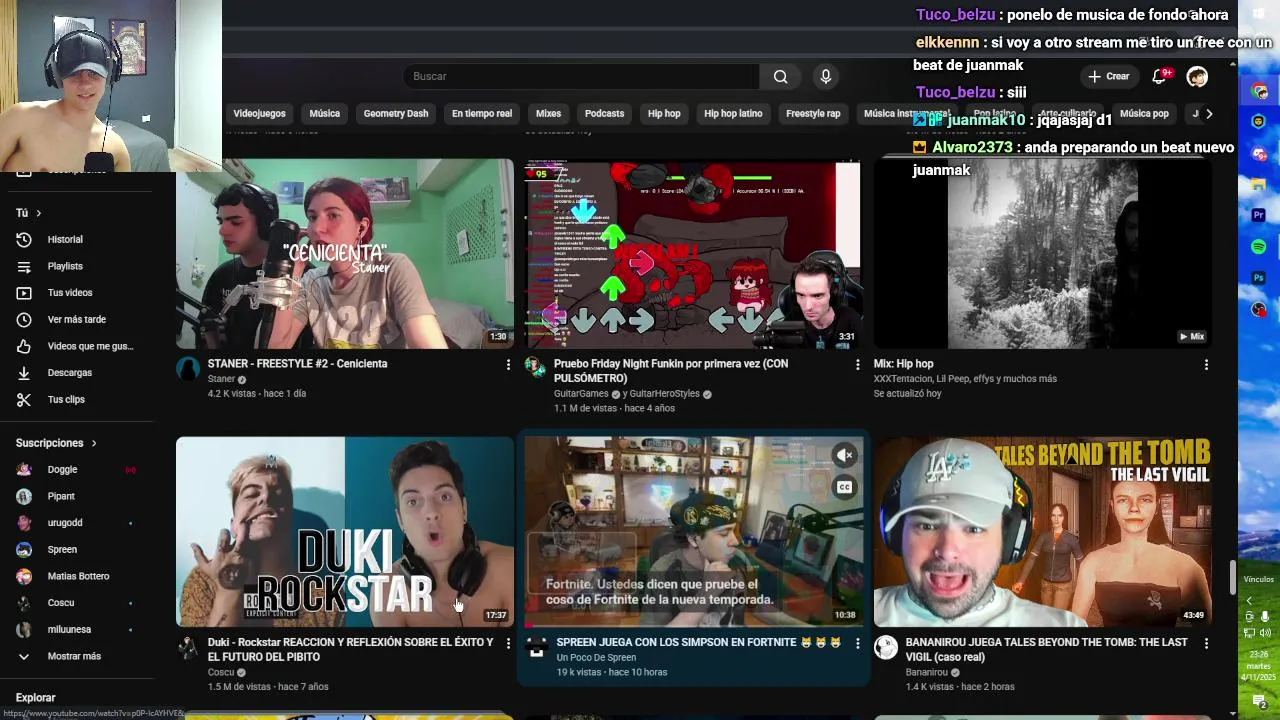Select the Música chip

tap(324, 114)
